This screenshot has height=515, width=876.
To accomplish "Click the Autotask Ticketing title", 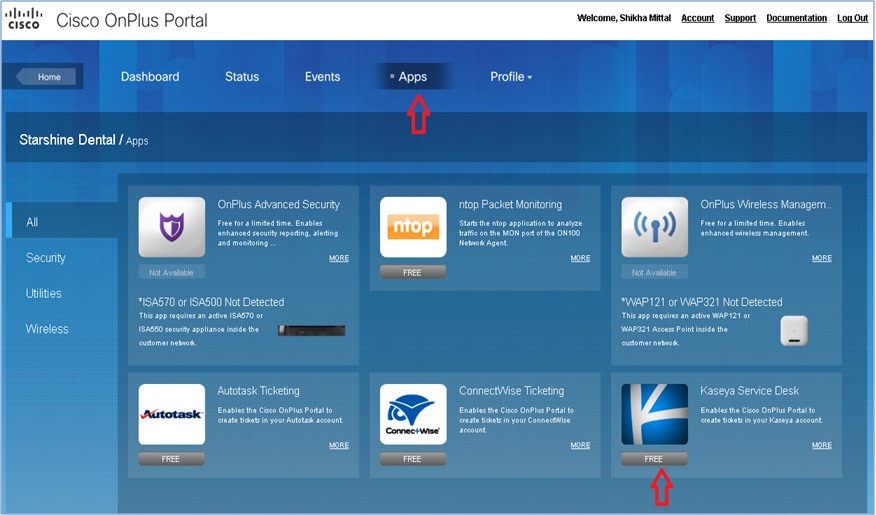I will coord(258,391).
